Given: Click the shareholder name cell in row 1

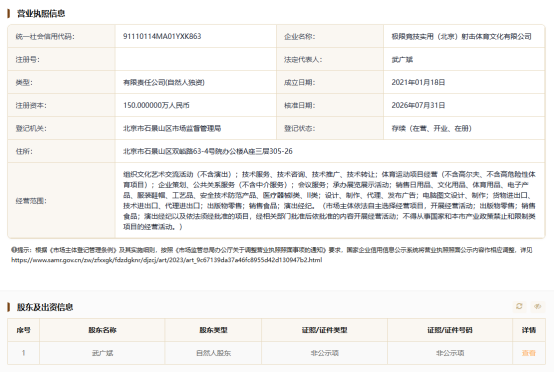Looking at the screenshot, I should 102,353.
